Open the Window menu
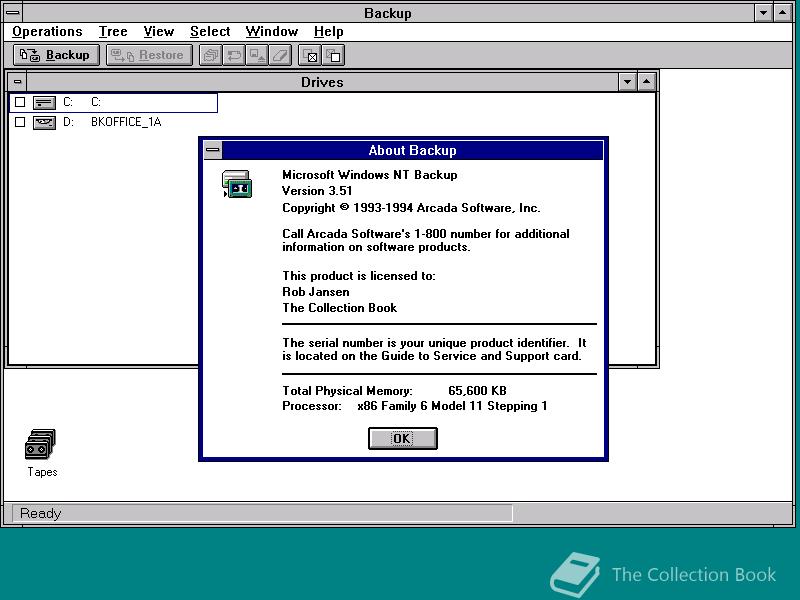 pyautogui.click(x=271, y=32)
